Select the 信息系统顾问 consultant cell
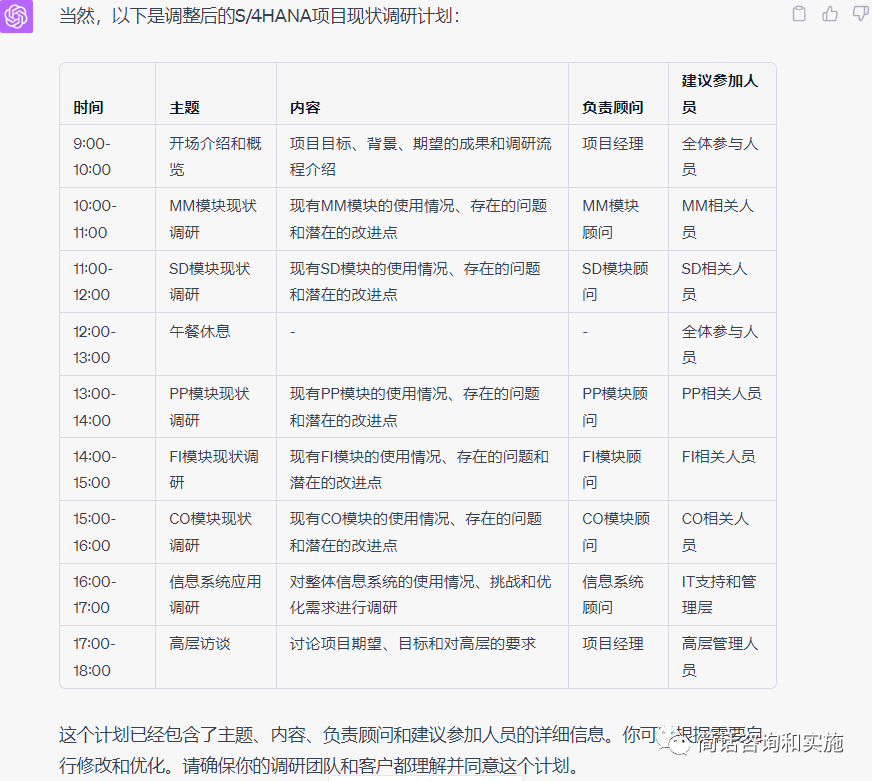The height and width of the screenshot is (781, 872). click(x=612, y=594)
